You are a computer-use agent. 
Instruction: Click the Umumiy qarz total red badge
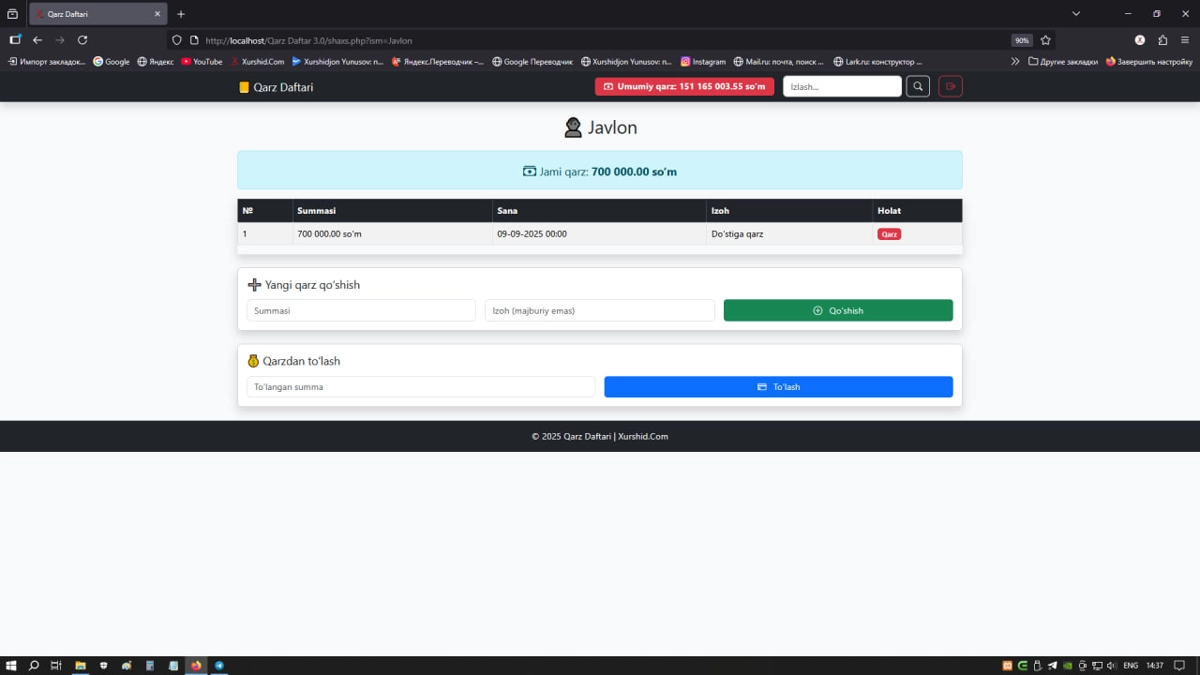[x=684, y=87]
